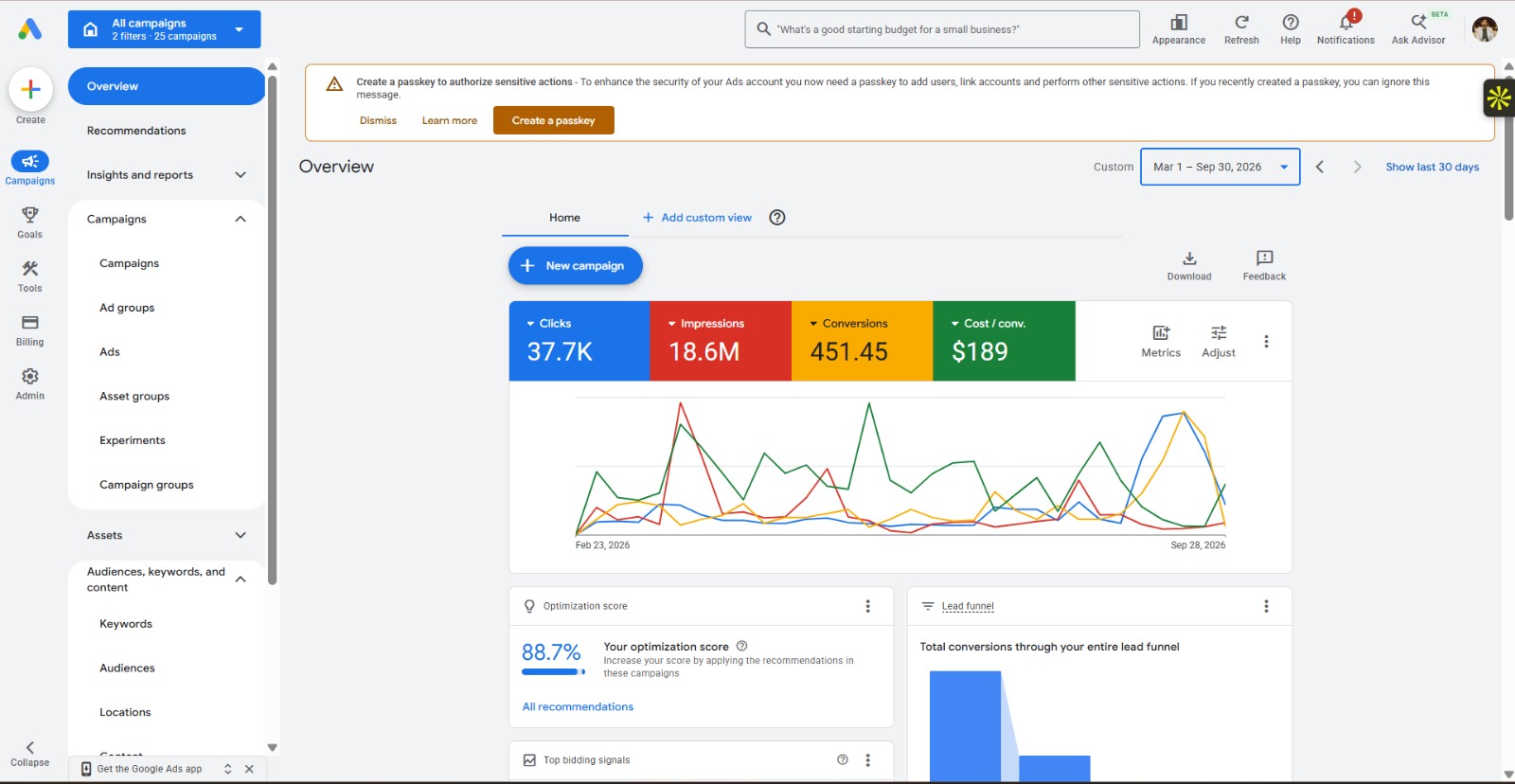Go to Ad groups page
This screenshot has width=1515, height=784.
tap(127, 308)
